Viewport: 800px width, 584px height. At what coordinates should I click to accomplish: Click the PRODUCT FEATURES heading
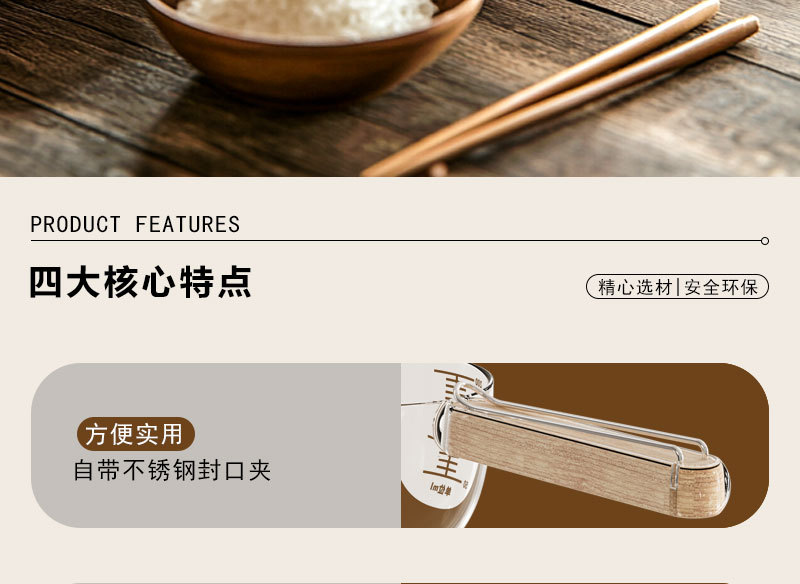(x=135, y=224)
